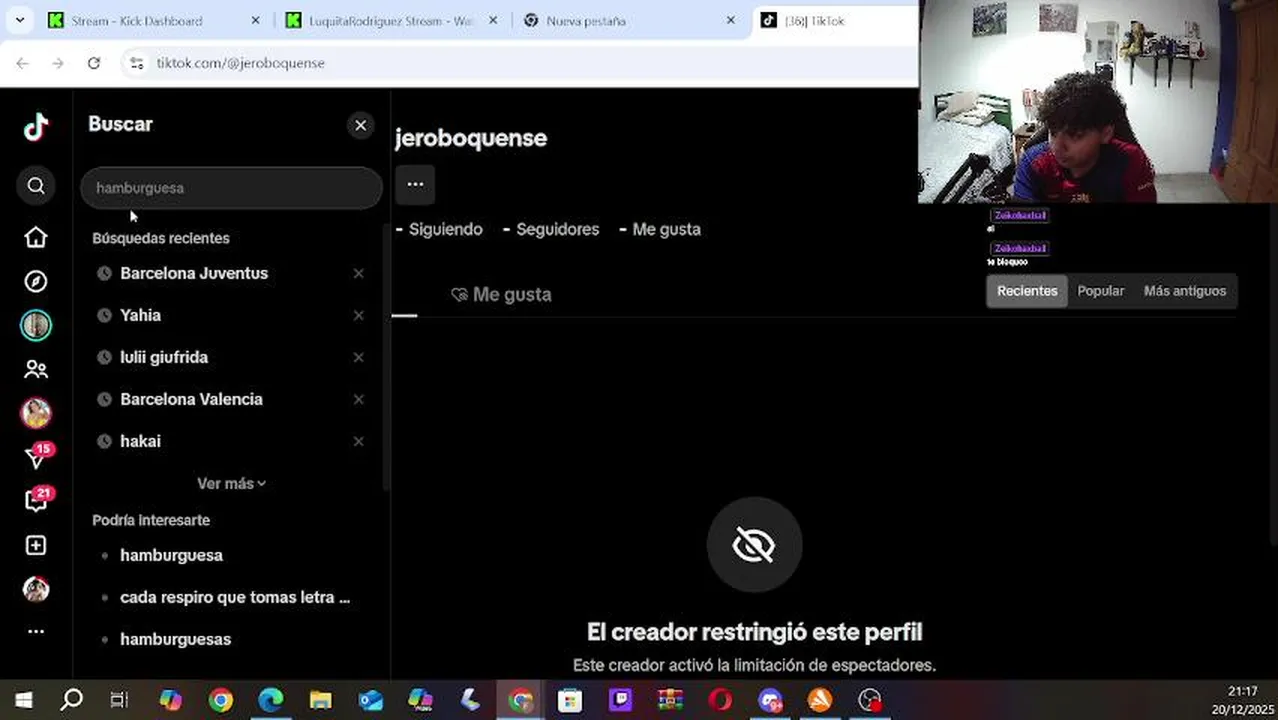Sort videos by Popular
This screenshot has width=1278, height=720.
pos(1101,291)
